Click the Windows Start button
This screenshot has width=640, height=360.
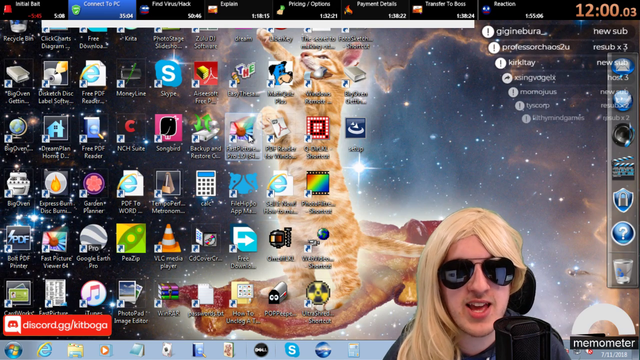[13, 350]
